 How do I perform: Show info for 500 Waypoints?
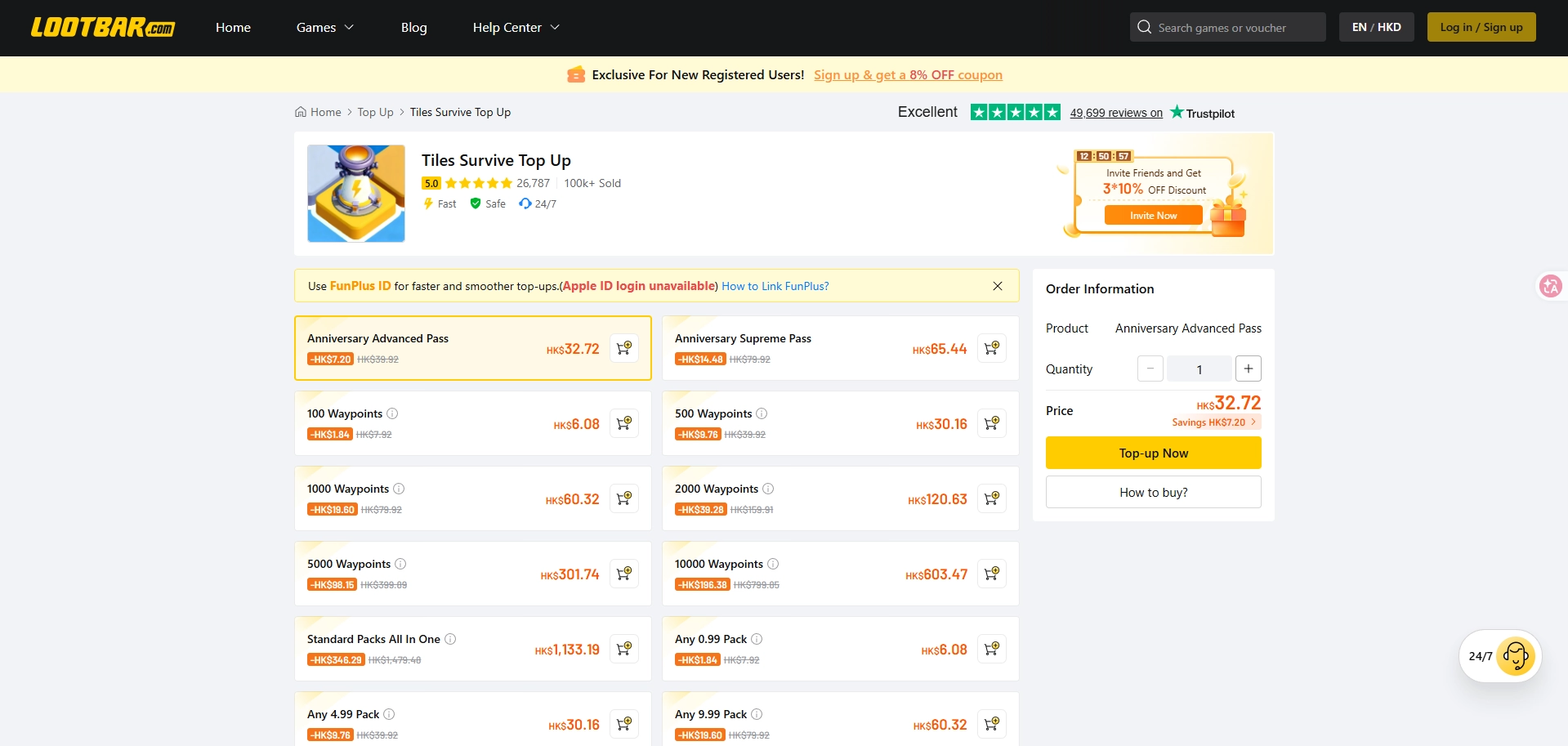point(762,413)
